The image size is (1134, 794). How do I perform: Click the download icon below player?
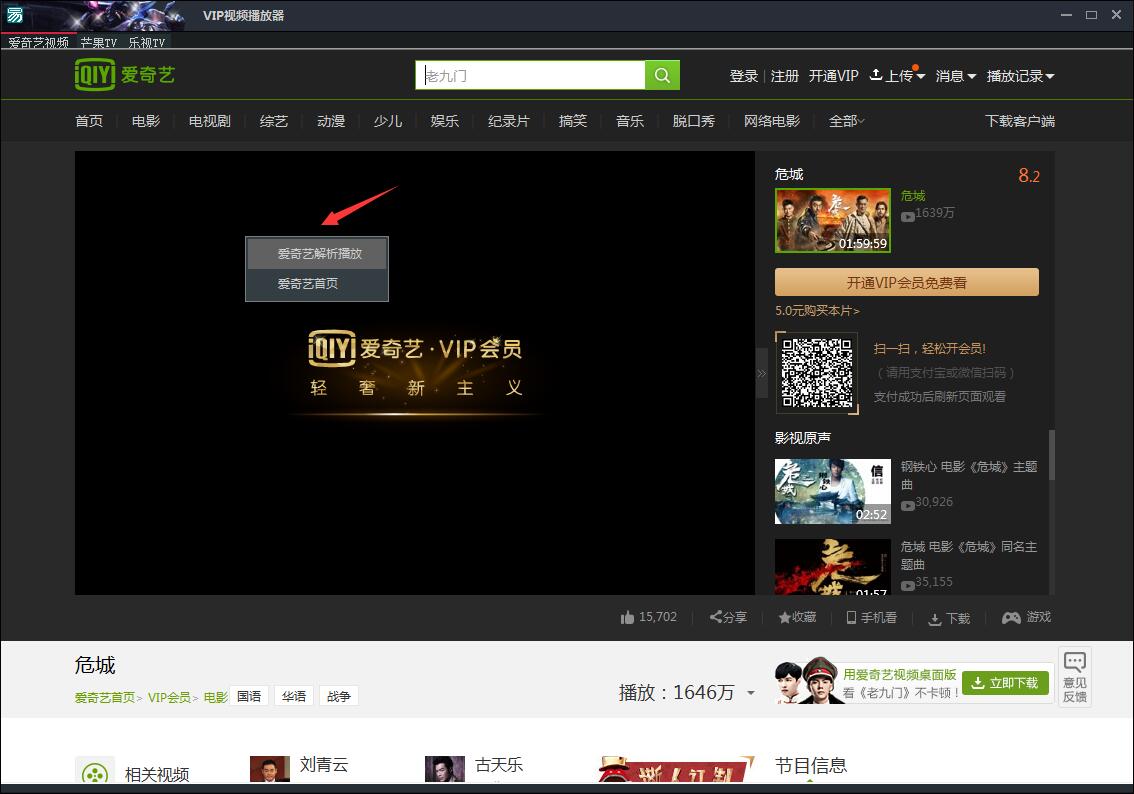(934, 619)
